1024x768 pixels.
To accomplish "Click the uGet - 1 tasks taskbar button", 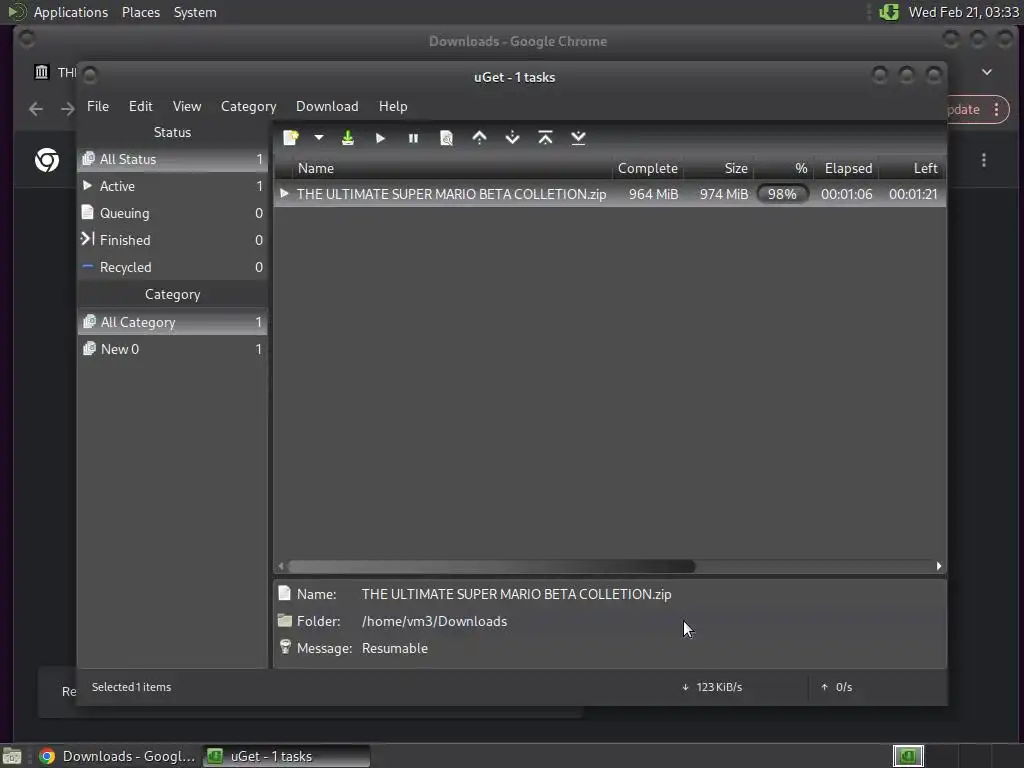I will [286, 756].
